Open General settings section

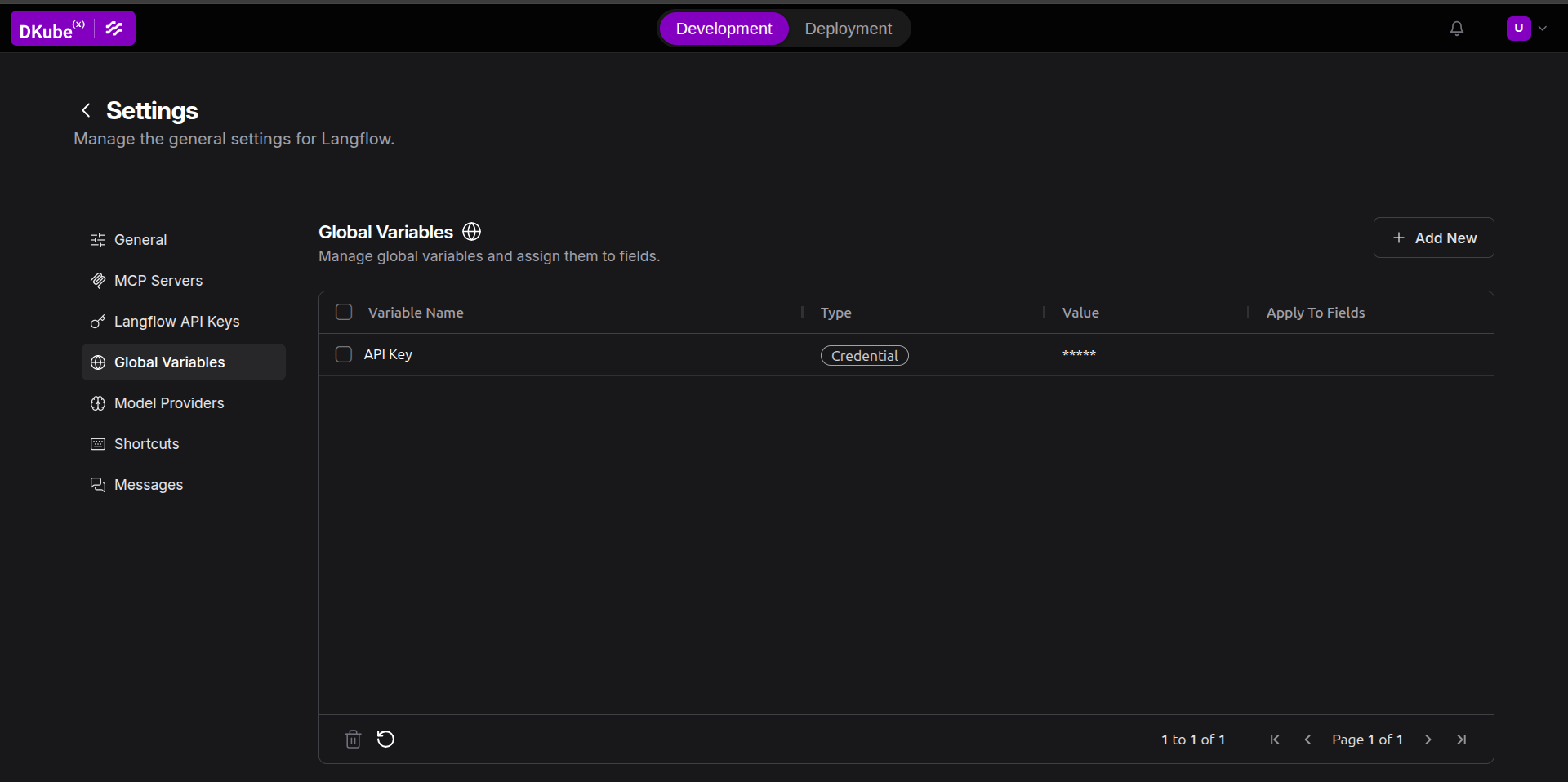[184, 240]
